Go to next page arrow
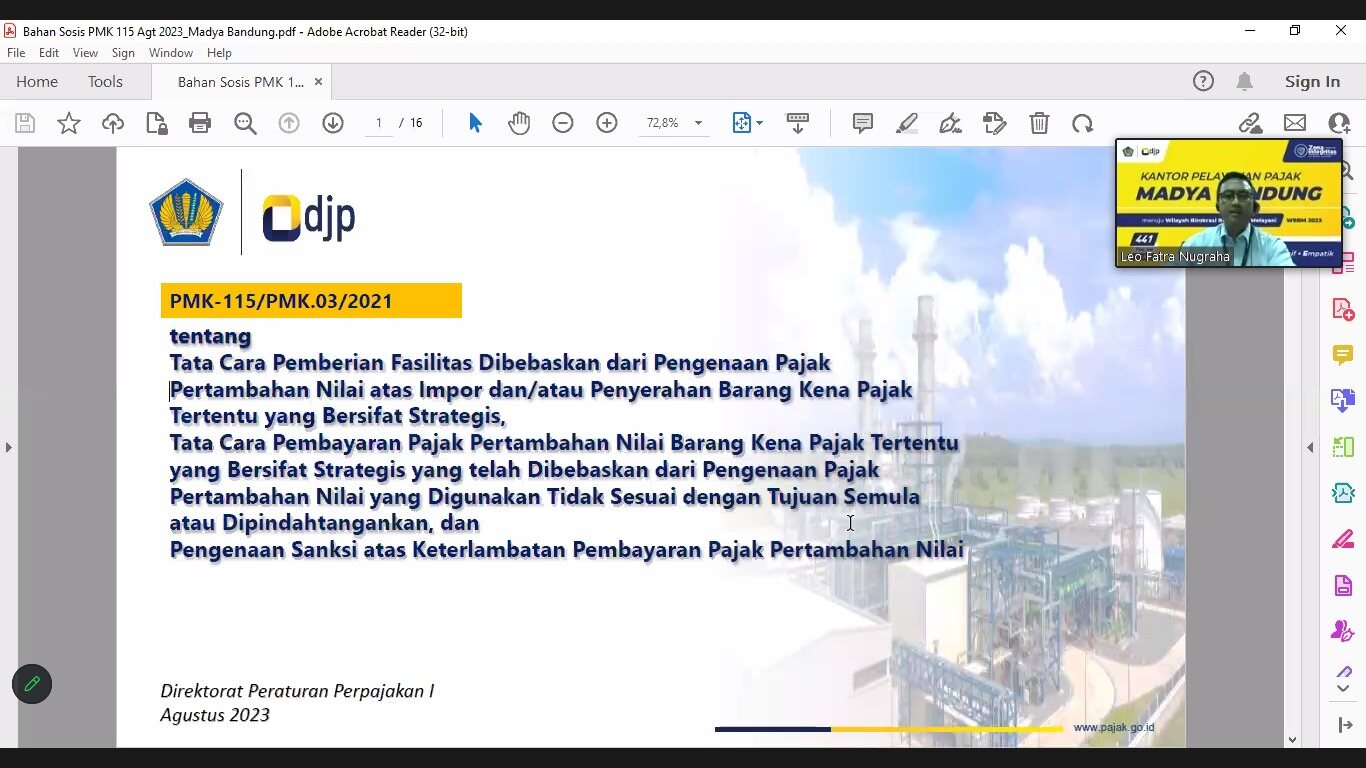The width and height of the screenshot is (1366, 768). click(333, 123)
